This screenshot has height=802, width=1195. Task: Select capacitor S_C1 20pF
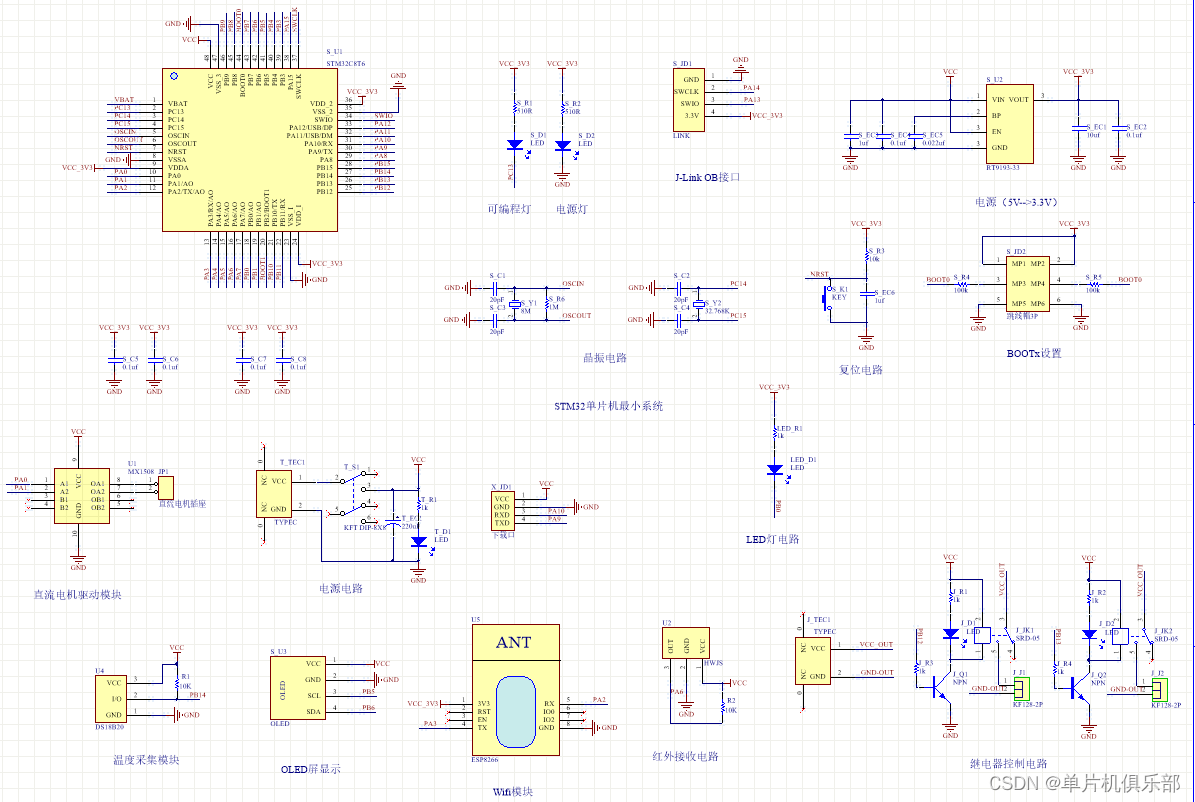click(495, 288)
